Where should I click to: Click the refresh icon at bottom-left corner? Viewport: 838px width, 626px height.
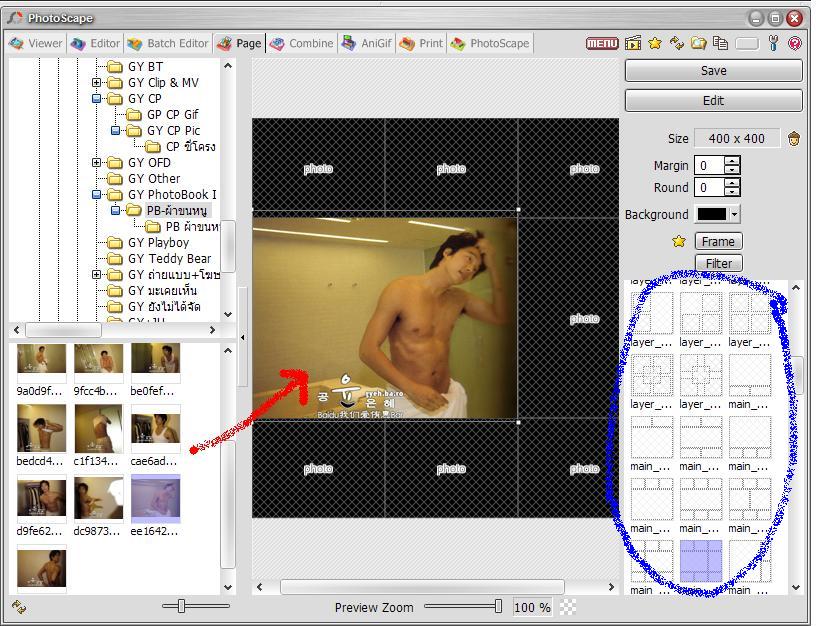19,607
